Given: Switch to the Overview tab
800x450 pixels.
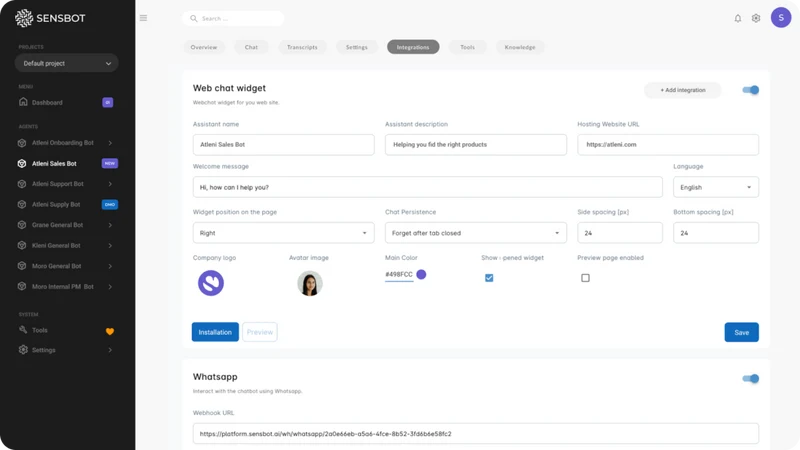Looking at the screenshot, I should click(204, 47).
